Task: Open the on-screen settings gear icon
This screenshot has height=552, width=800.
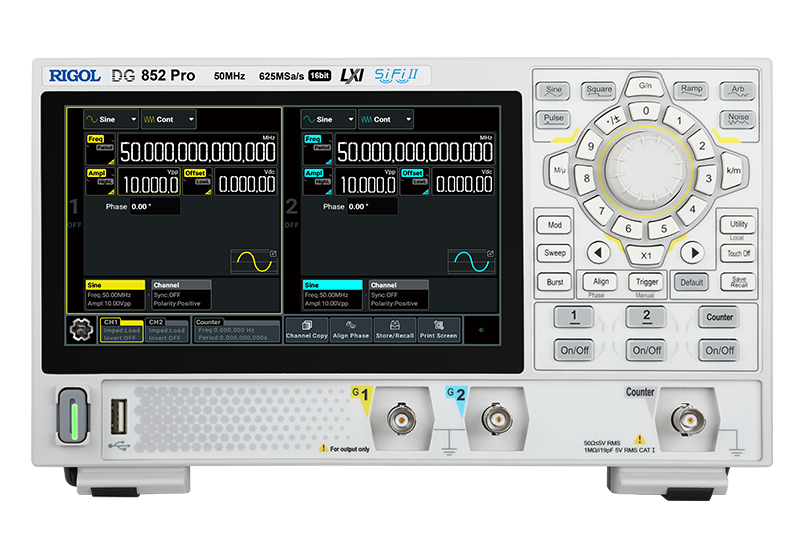Action: (80, 330)
